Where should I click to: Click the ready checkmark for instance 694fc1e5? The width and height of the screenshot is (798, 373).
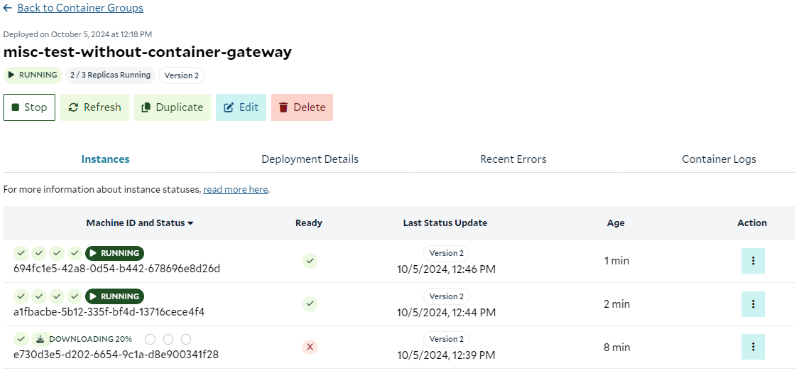[x=310, y=261]
